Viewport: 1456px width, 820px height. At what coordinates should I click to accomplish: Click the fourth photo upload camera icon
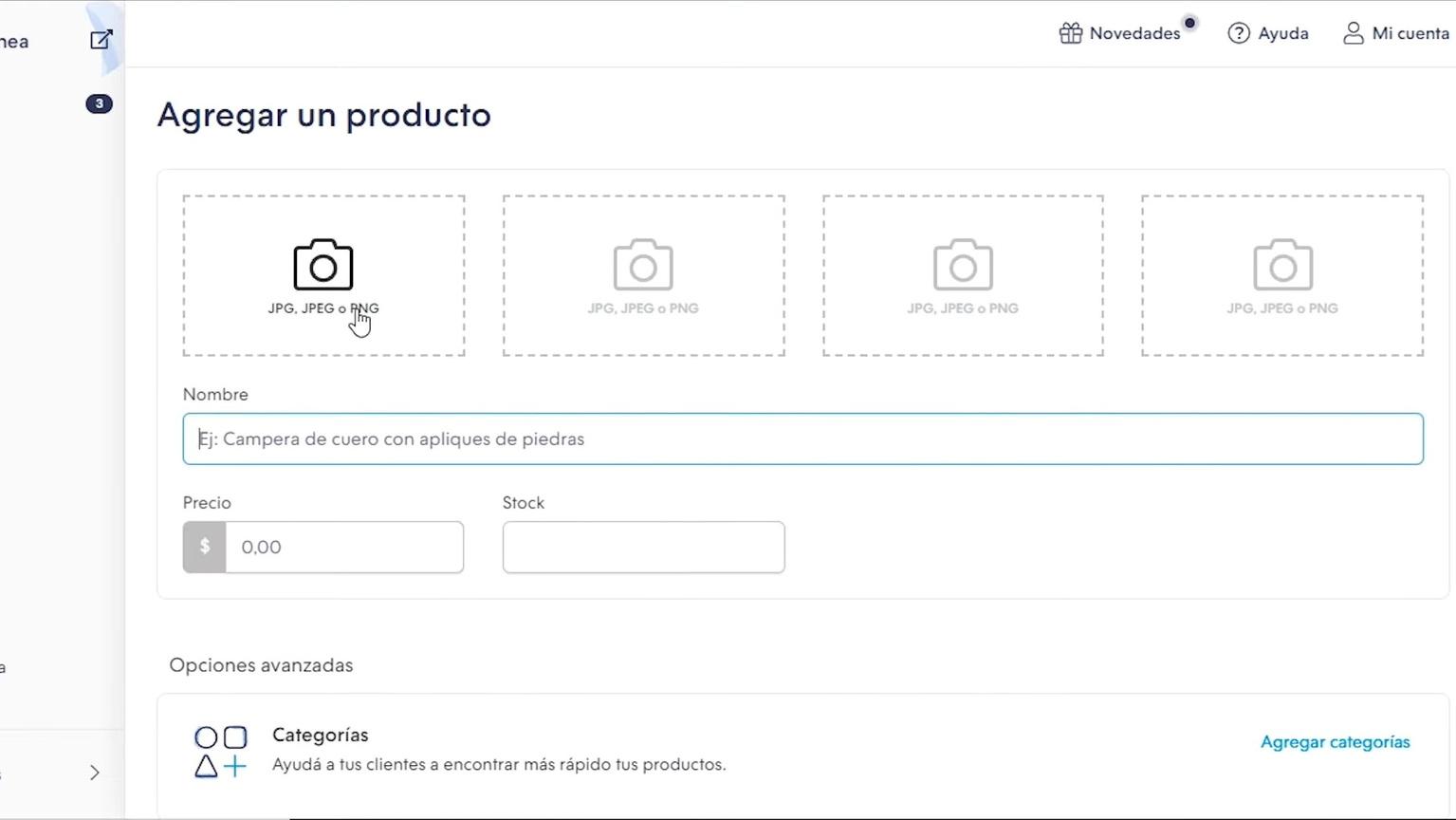1282,265
